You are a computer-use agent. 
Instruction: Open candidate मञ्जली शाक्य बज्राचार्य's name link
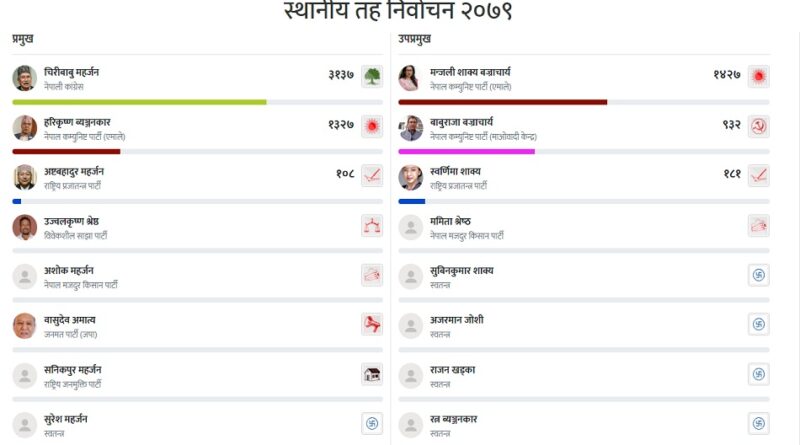click(469, 72)
